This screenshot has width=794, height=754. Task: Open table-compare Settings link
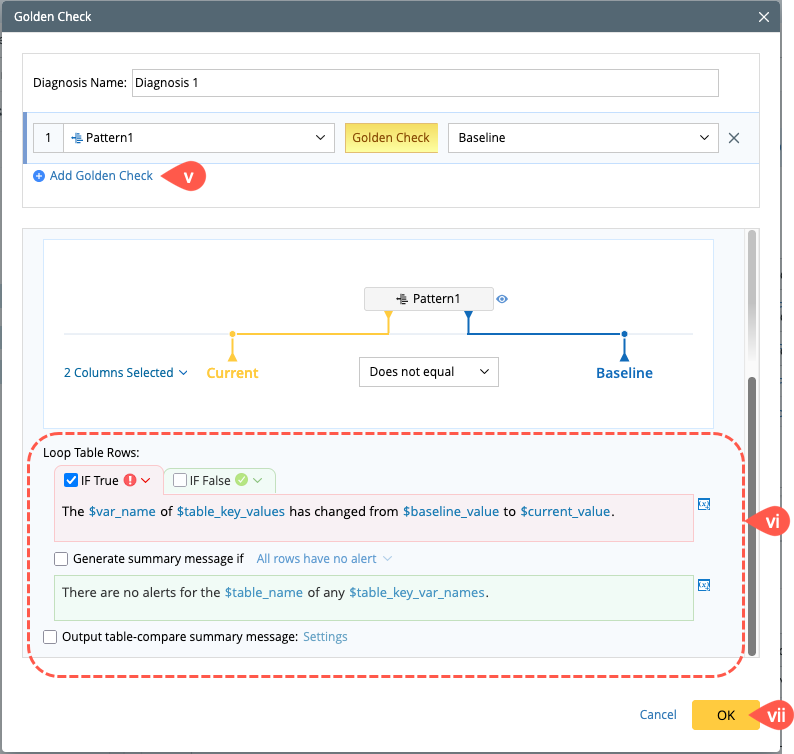pyautogui.click(x=325, y=636)
